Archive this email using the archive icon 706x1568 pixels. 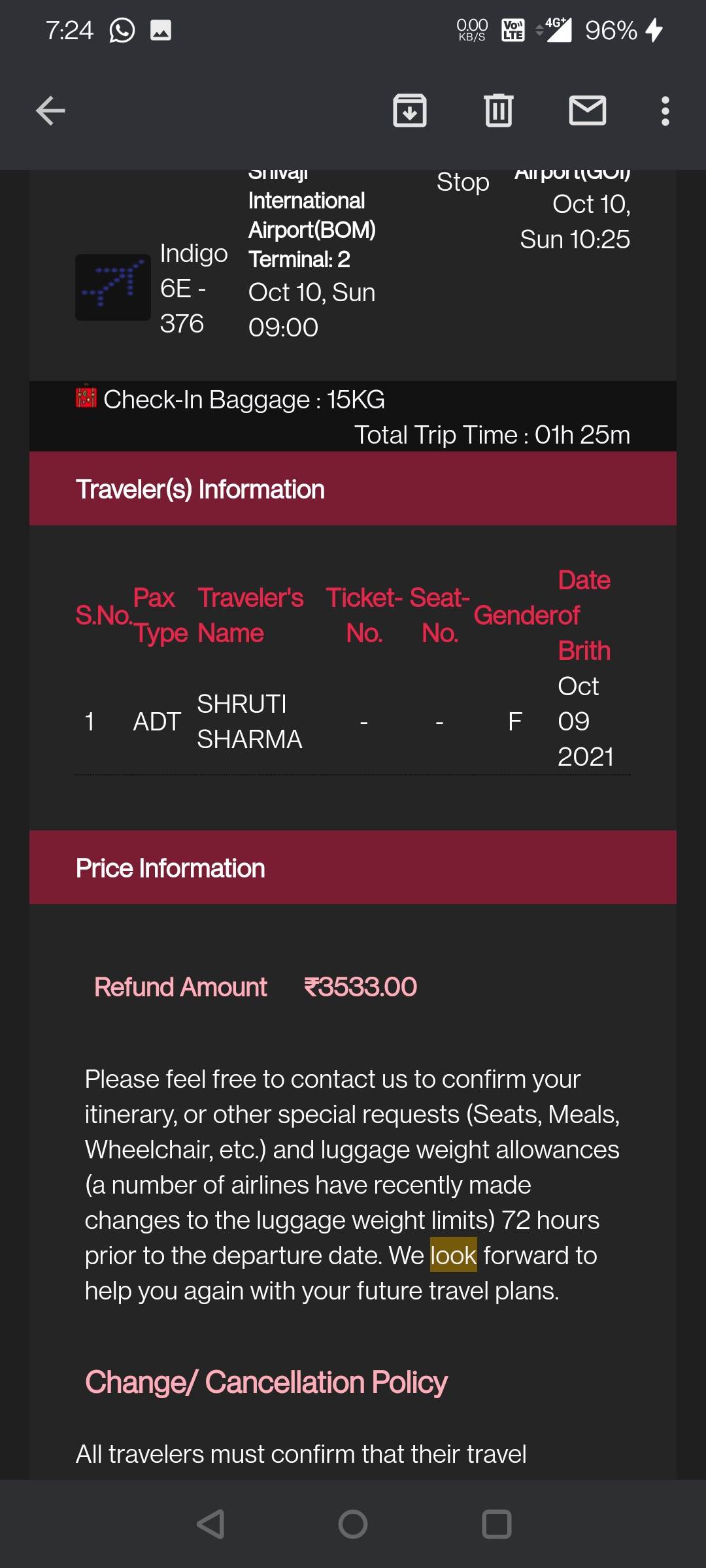coord(410,110)
